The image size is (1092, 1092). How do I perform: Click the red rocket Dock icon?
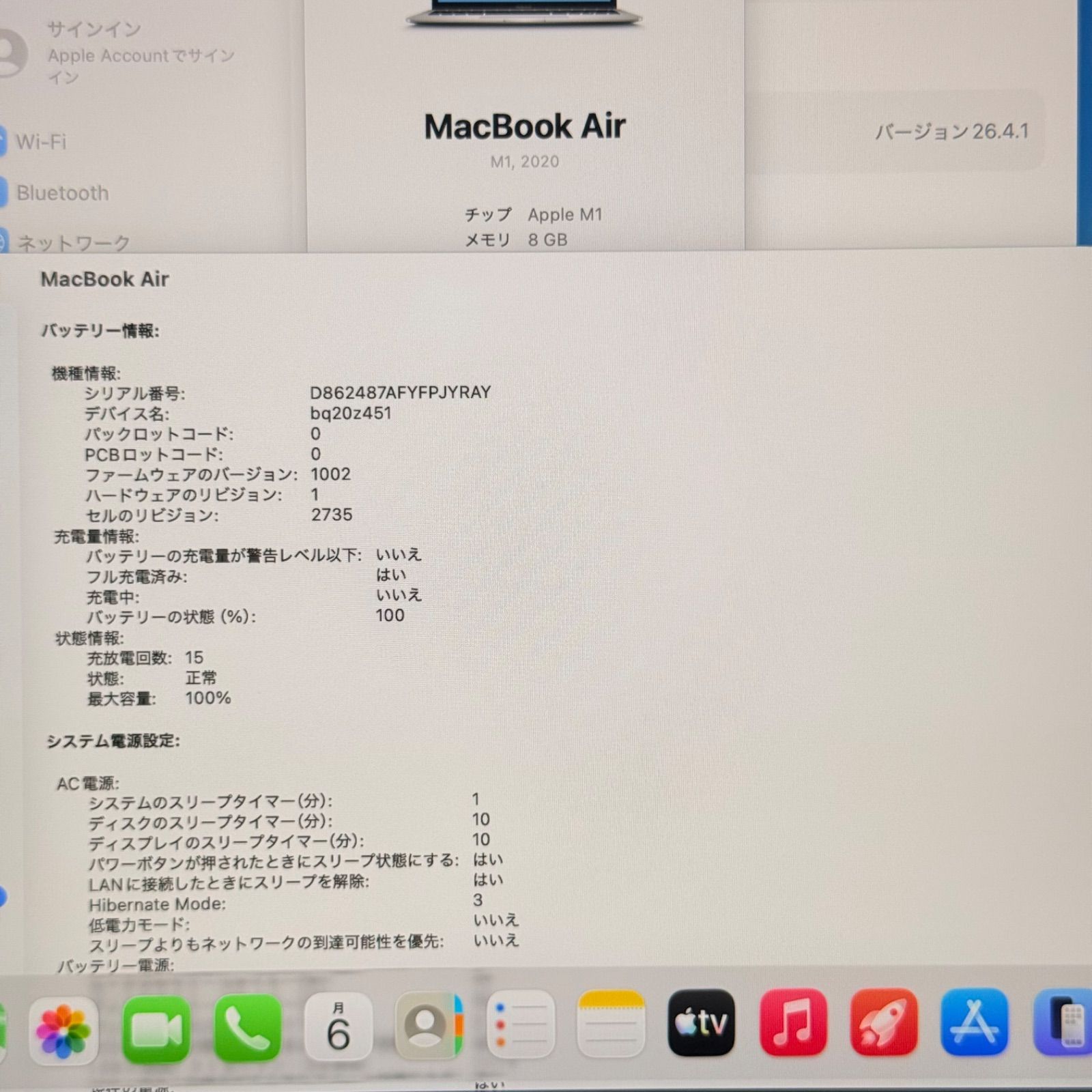[x=884, y=1021]
